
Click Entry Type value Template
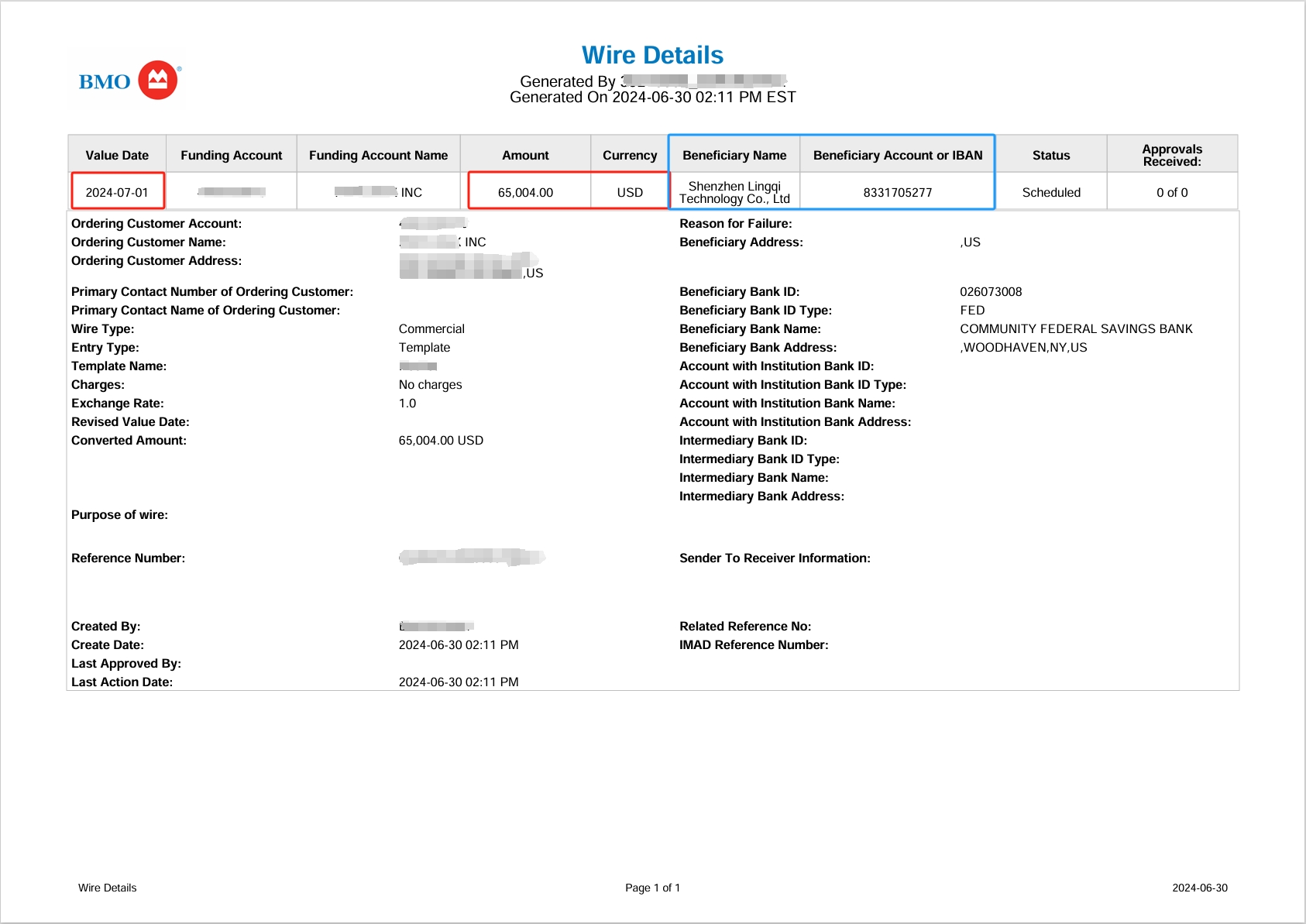pos(424,347)
